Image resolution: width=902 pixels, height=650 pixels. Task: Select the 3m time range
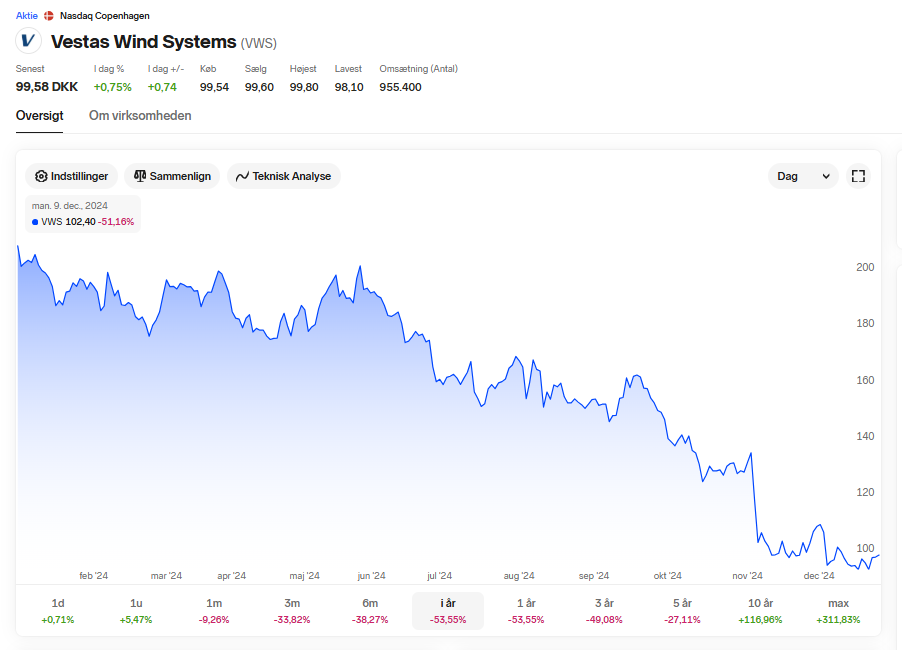pyautogui.click(x=292, y=611)
